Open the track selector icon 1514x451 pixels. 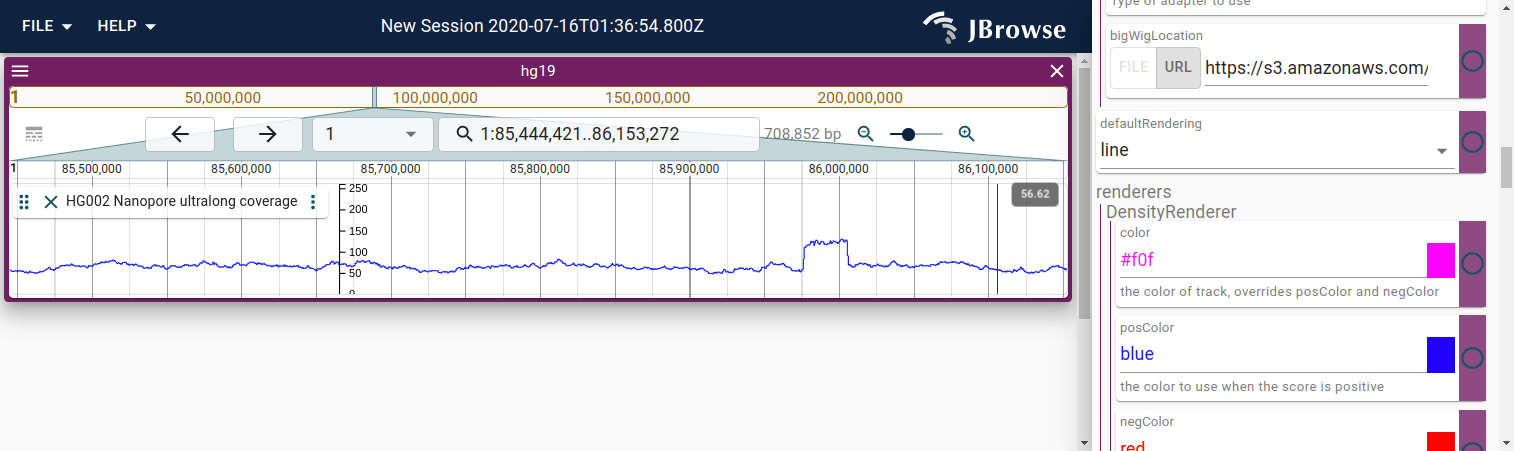coord(34,134)
